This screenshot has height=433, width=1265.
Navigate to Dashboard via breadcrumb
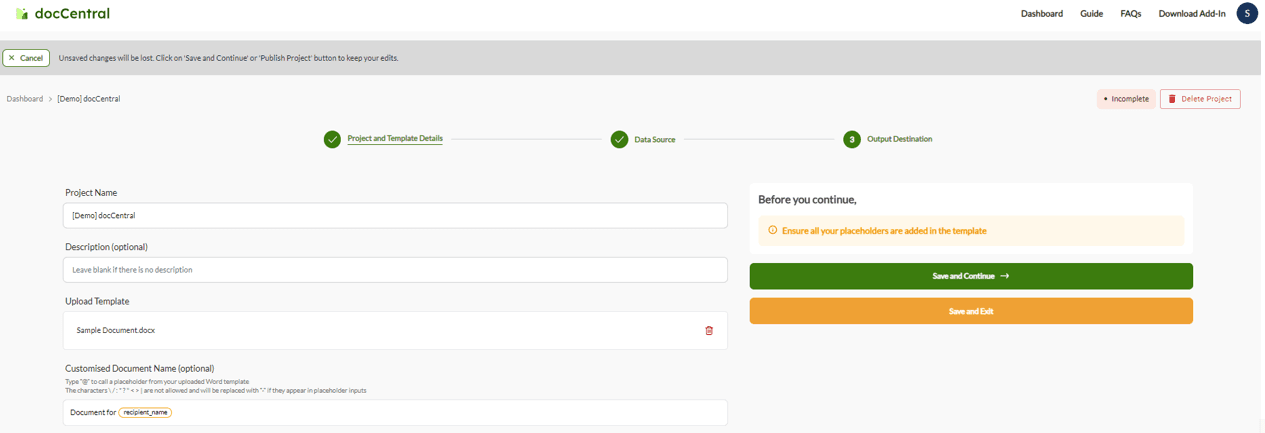(x=25, y=99)
